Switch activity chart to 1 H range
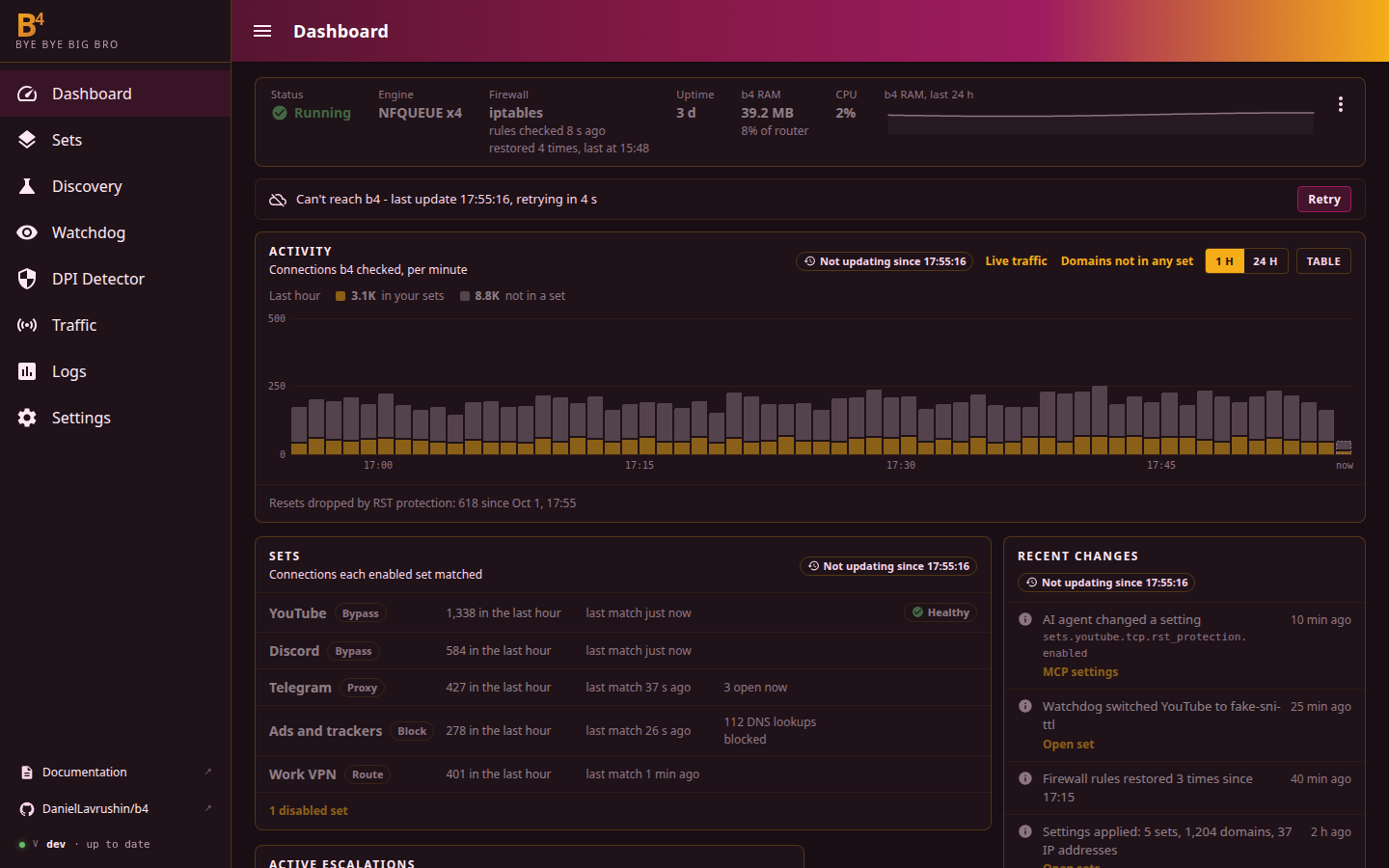The height and width of the screenshot is (868, 1389). point(1224,261)
